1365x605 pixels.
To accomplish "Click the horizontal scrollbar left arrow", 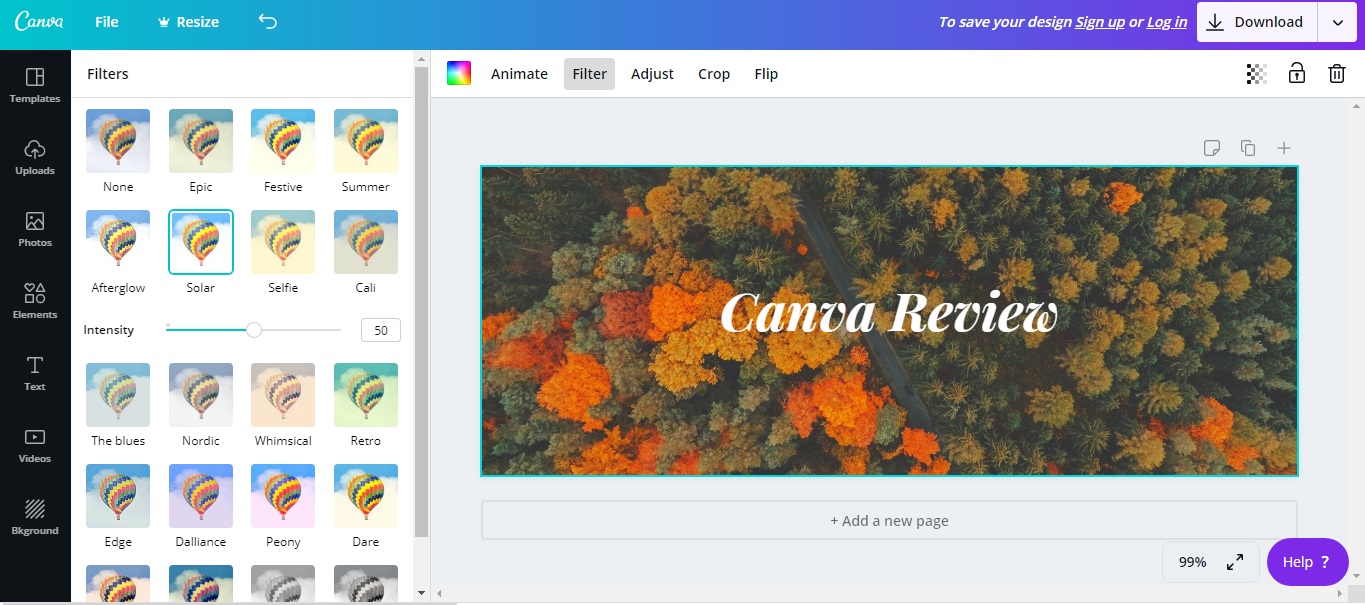I will click(x=438, y=593).
